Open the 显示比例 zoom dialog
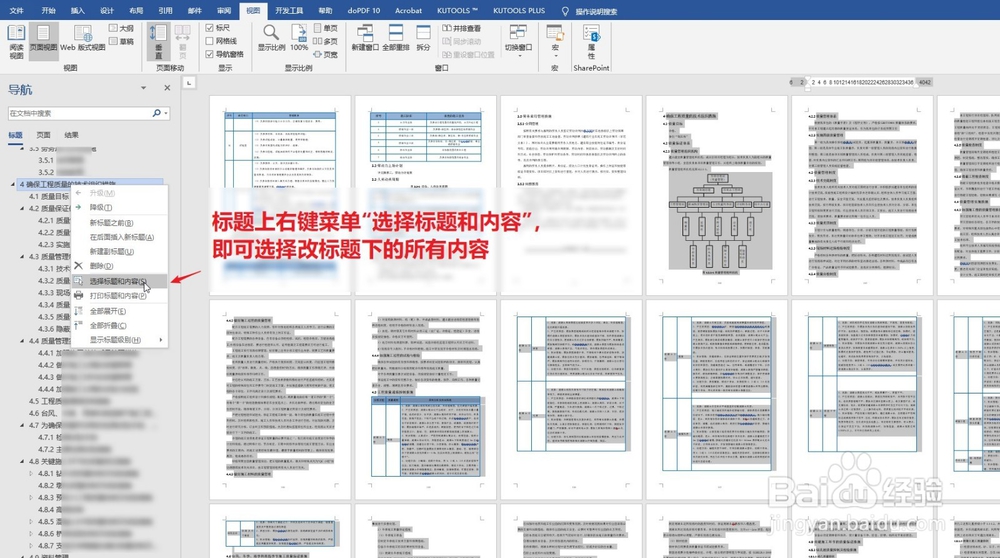This screenshot has height=558, width=1000. tap(271, 38)
